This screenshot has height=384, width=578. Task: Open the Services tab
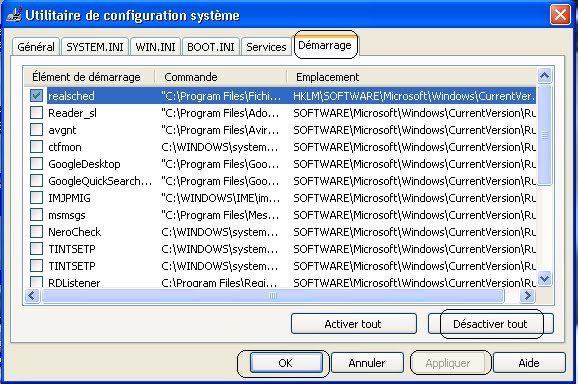point(266,47)
